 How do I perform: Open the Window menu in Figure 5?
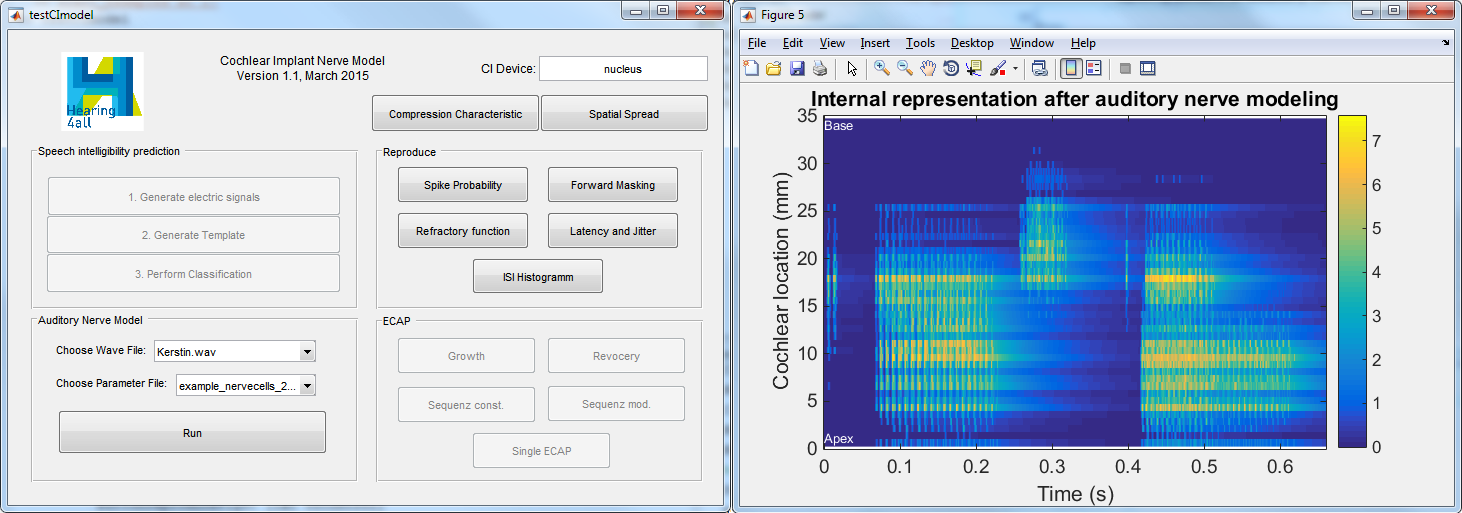[1032, 43]
